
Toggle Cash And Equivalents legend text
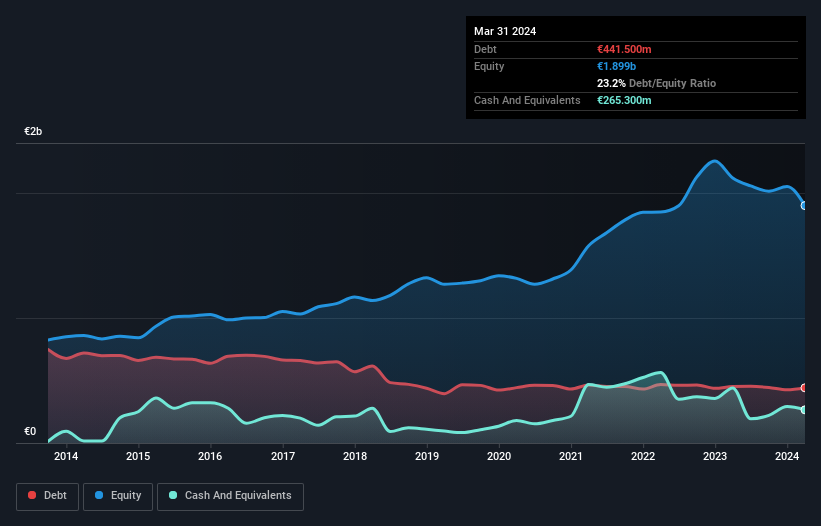point(237,496)
